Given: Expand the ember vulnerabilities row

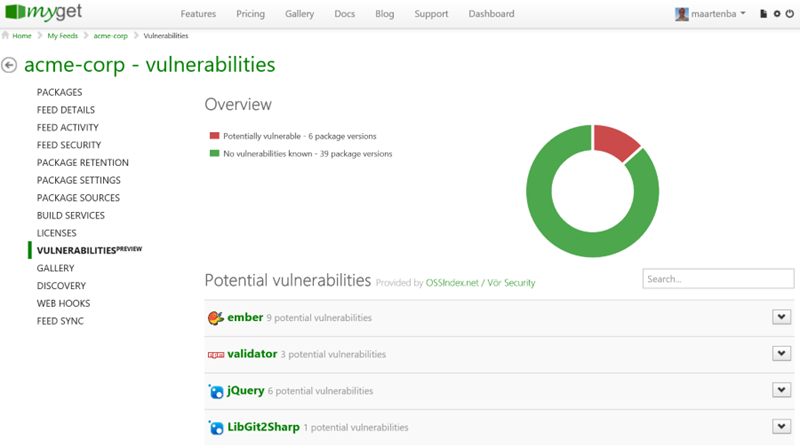Looking at the screenshot, I should tap(781, 318).
